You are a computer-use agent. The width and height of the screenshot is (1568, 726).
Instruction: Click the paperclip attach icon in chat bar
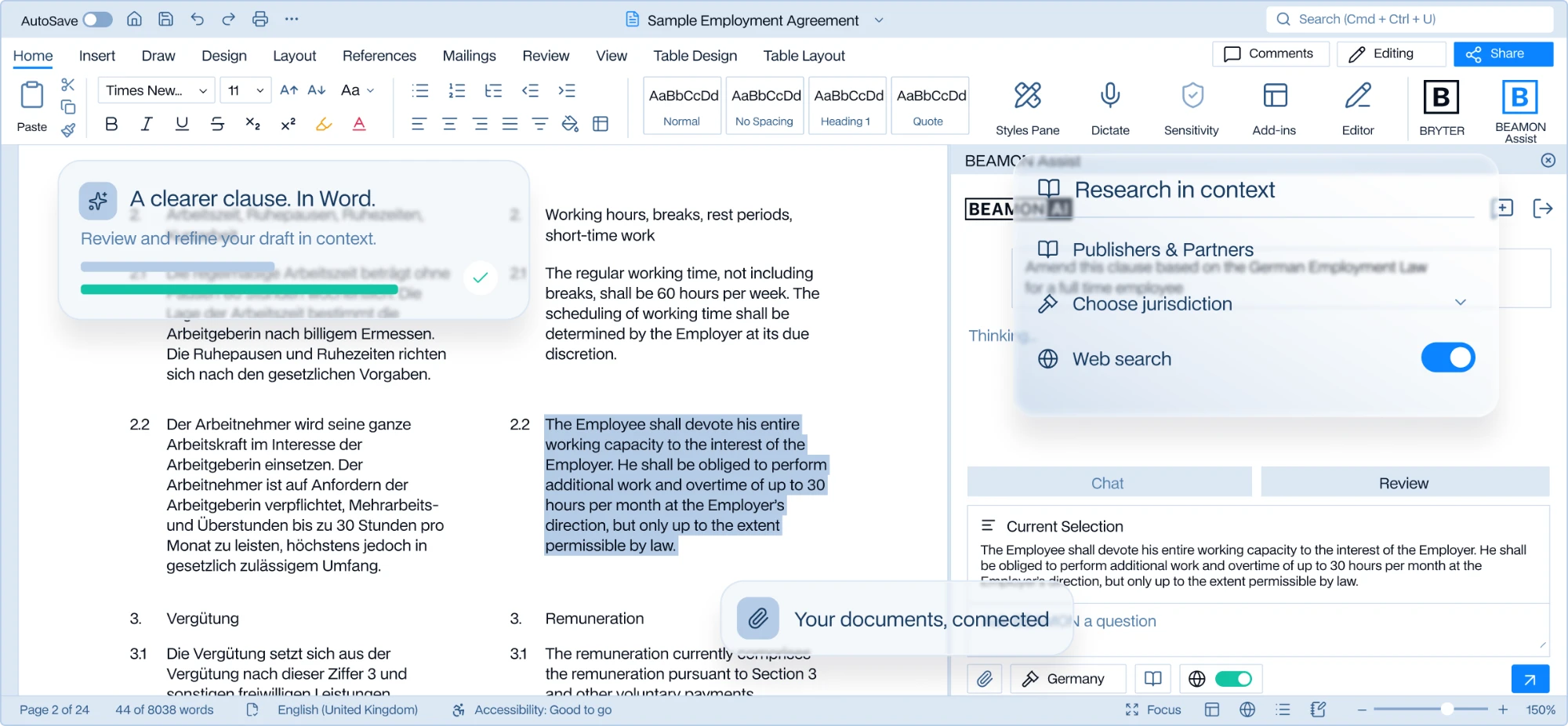point(985,679)
